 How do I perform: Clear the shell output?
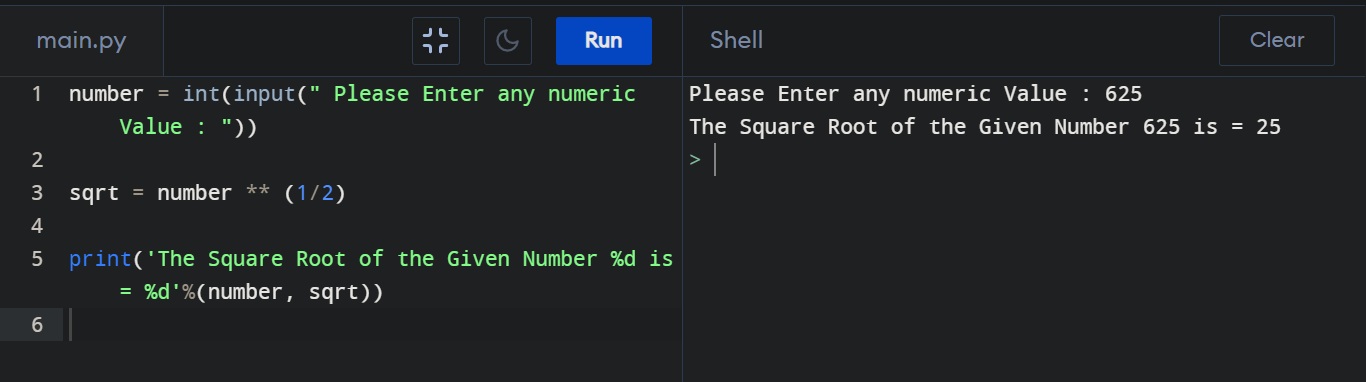pyautogui.click(x=1277, y=41)
